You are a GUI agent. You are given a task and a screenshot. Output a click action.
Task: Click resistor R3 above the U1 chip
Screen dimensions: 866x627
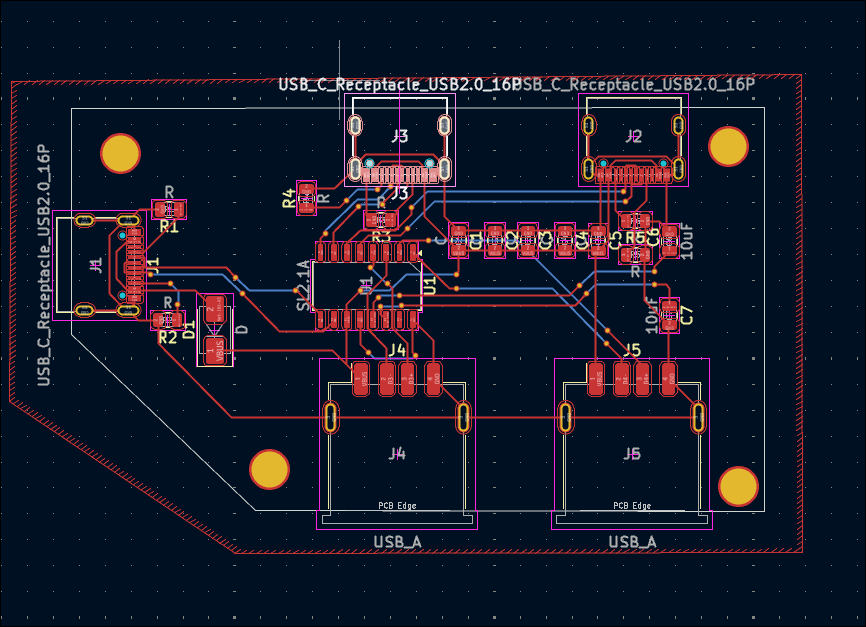pyautogui.click(x=379, y=219)
